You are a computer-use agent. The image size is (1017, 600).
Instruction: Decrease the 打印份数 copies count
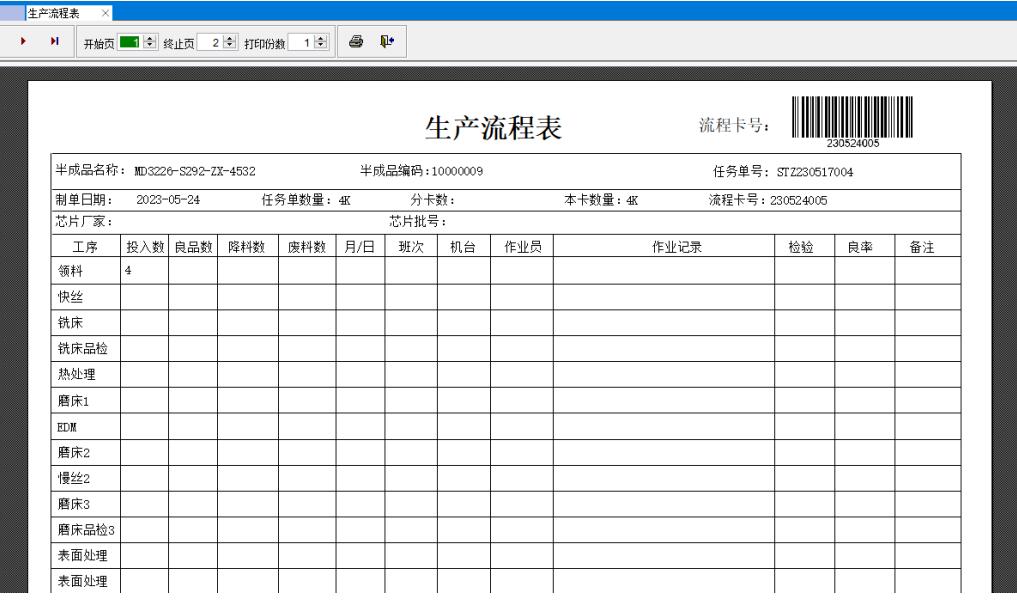(x=320, y=45)
